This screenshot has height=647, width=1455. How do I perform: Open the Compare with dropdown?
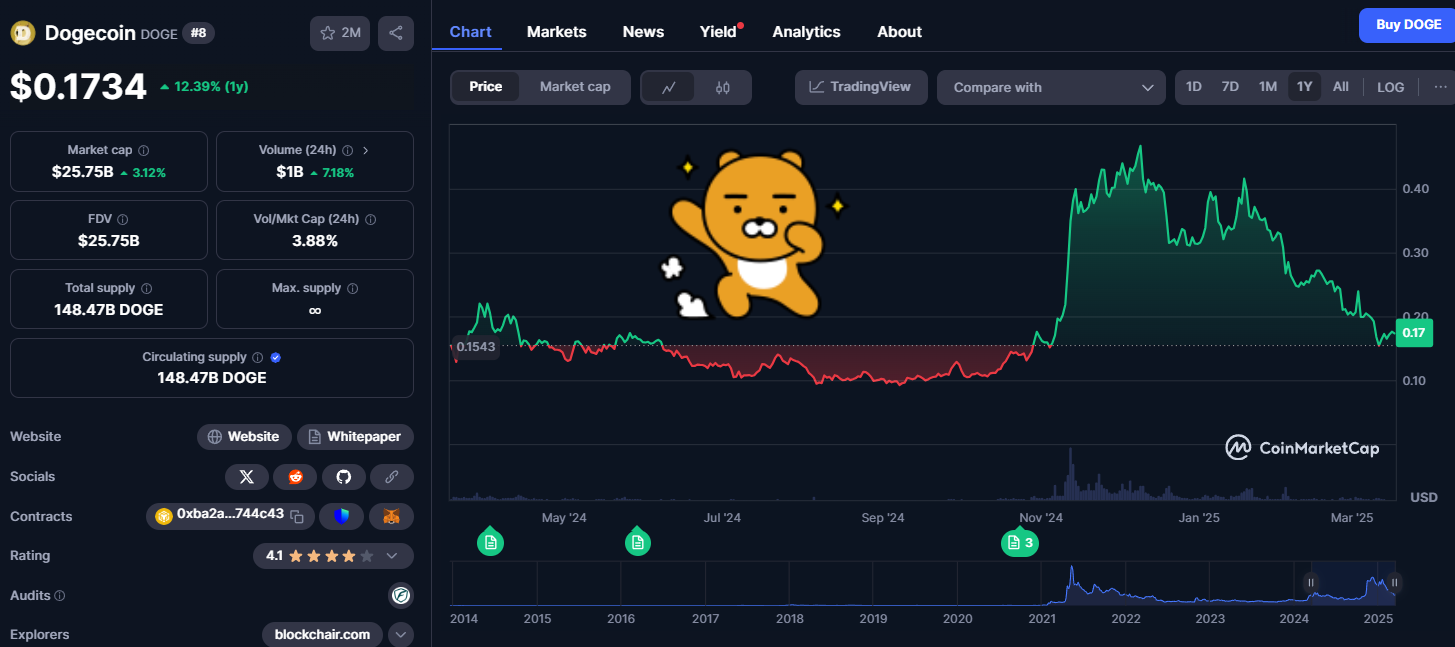(1051, 87)
